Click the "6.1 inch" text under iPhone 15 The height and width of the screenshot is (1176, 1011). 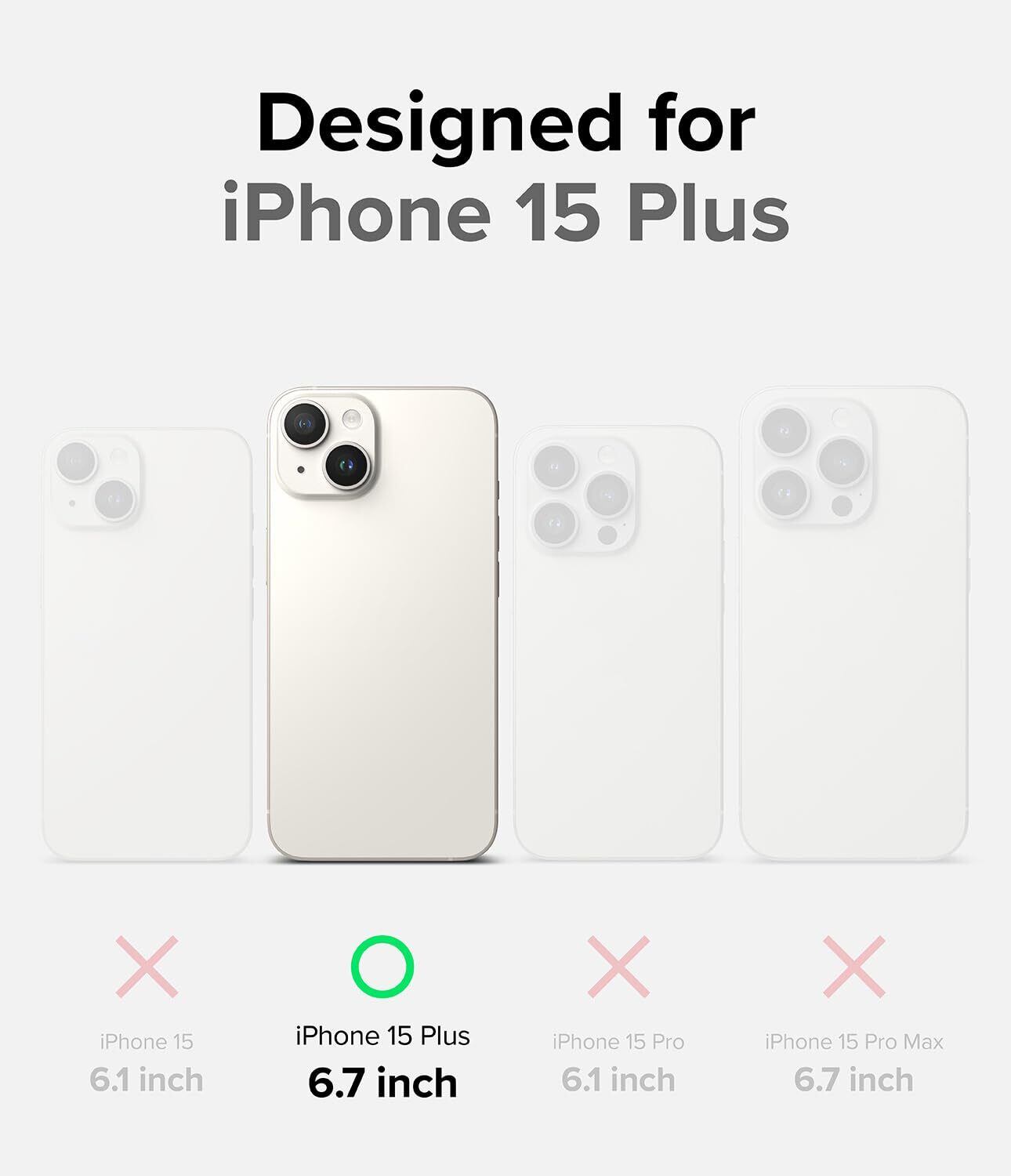pyautogui.click(x=147, y=1080)
